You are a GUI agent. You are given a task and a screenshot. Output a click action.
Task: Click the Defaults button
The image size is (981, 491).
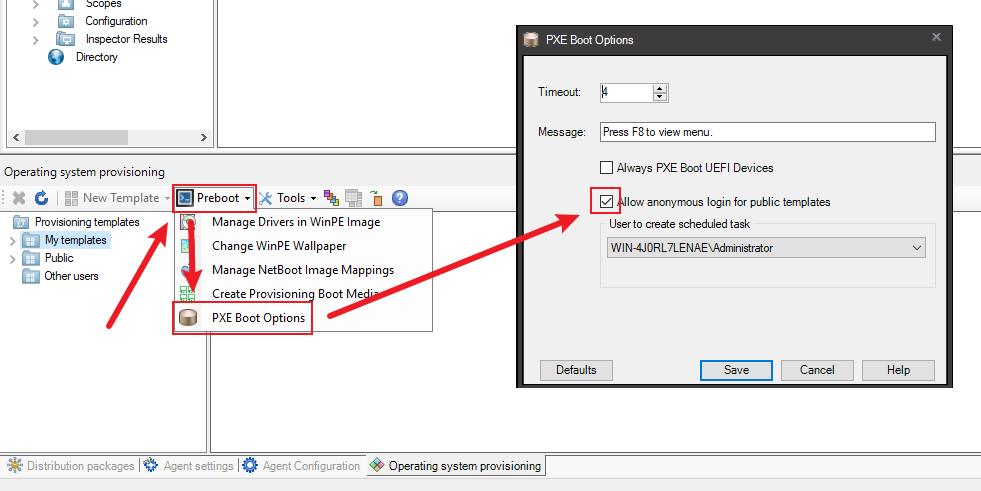coord(576,370)
